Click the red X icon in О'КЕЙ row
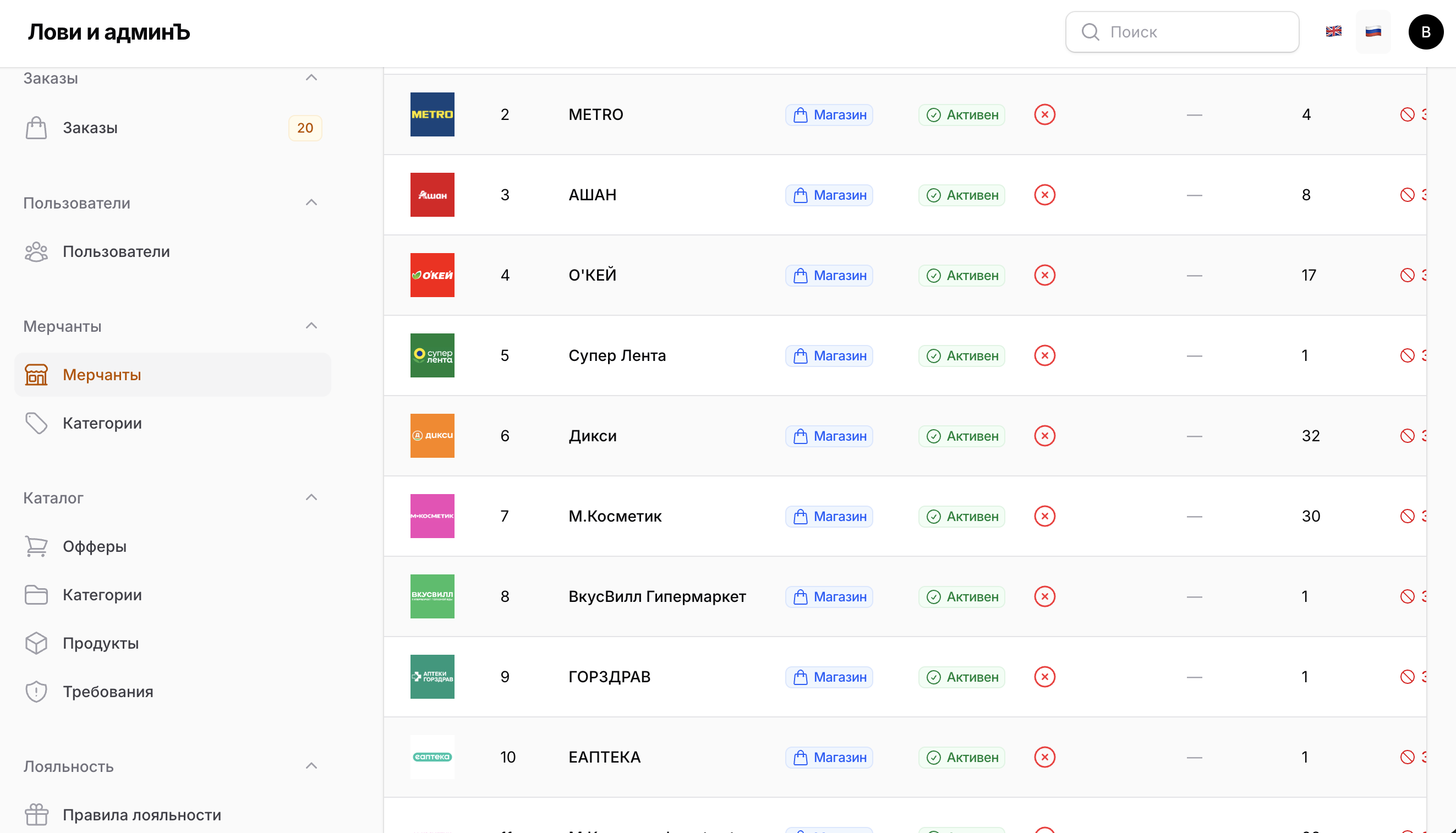 [1044, 275]
